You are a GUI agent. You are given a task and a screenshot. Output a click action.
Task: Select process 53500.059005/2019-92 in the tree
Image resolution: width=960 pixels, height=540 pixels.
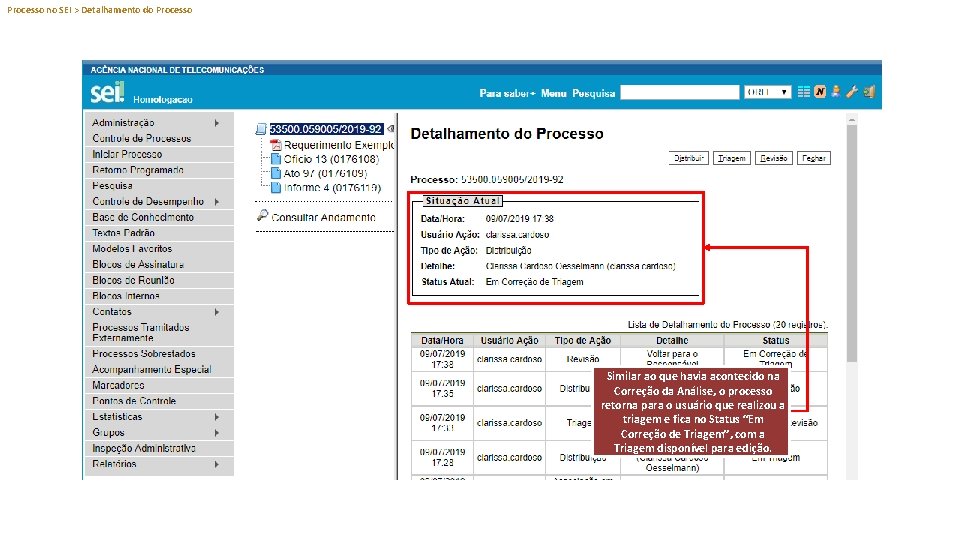326,129
